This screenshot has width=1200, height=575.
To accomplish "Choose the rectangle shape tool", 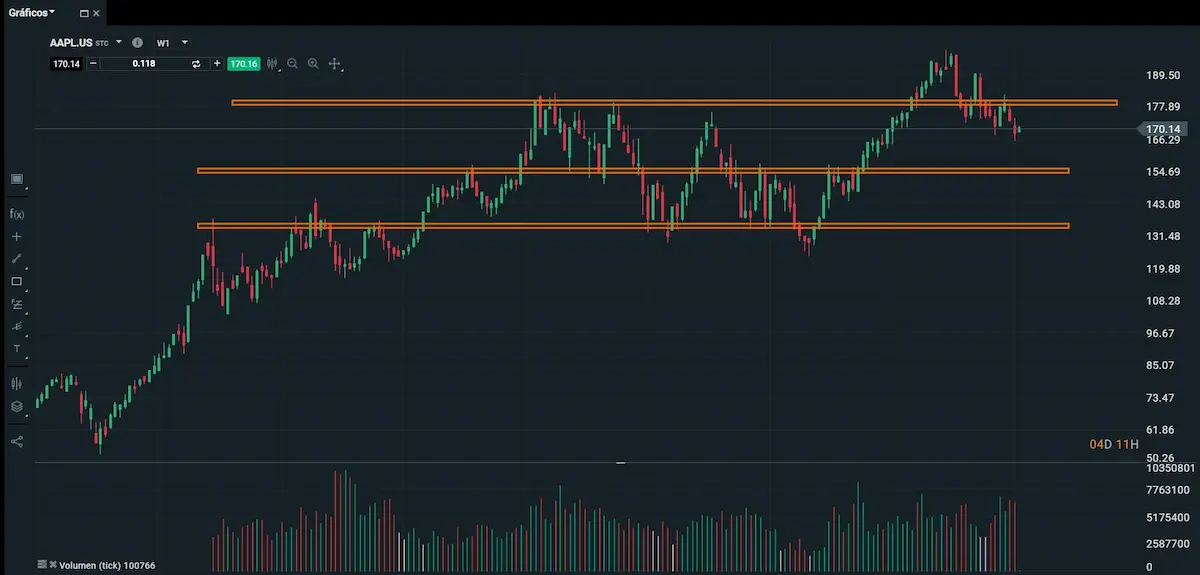I will tap(17, 282).
